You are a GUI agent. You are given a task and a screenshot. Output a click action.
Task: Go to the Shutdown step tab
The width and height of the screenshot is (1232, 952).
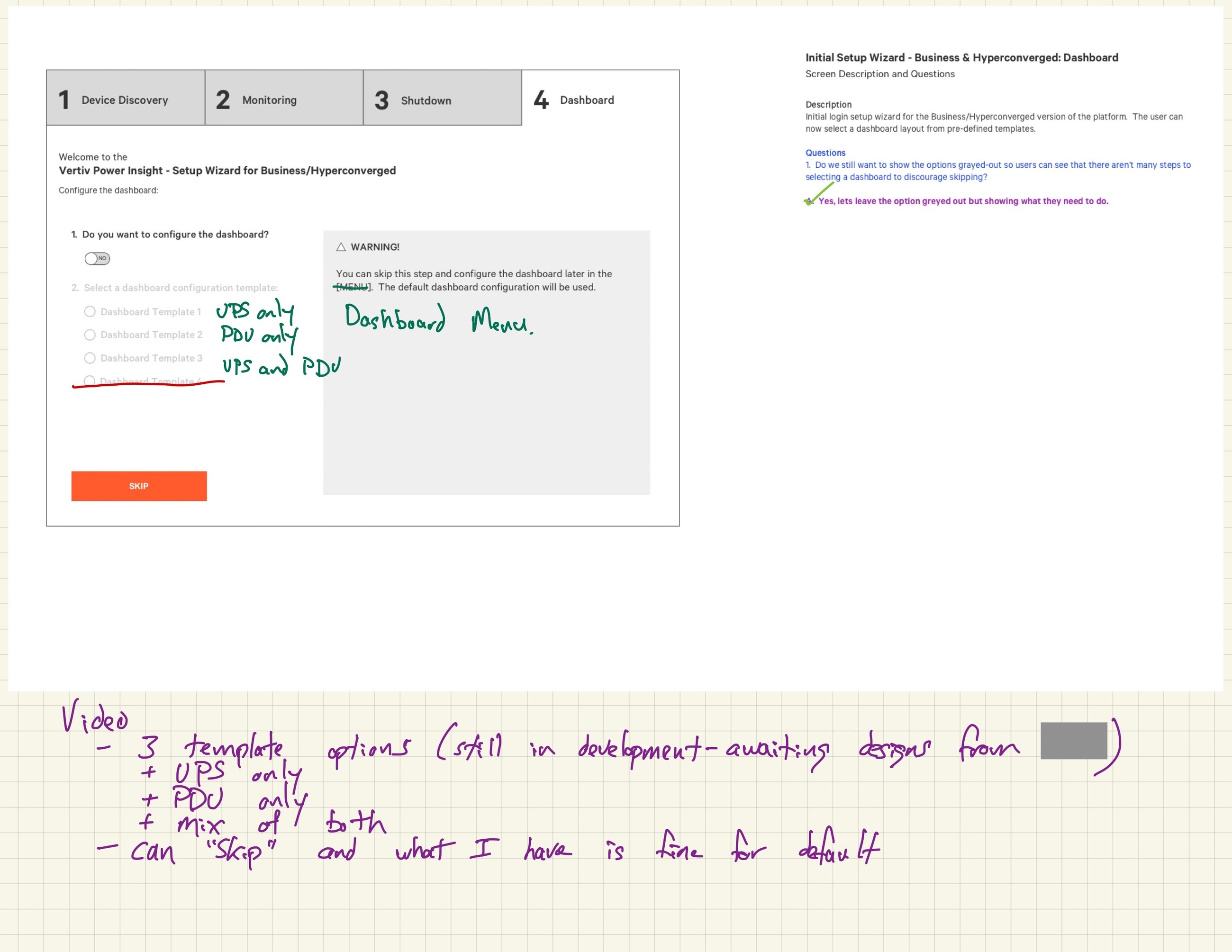[442, 98]
